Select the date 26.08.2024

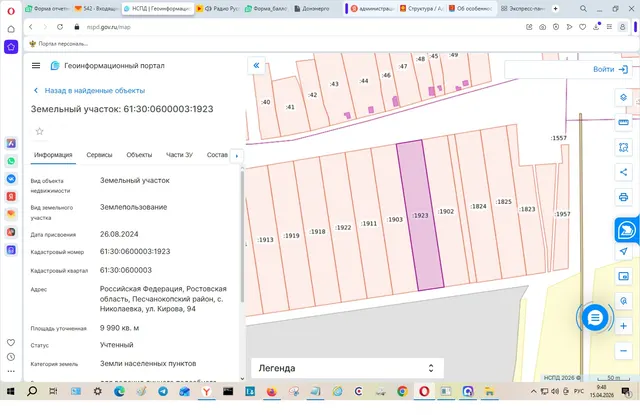click(119, 234)
